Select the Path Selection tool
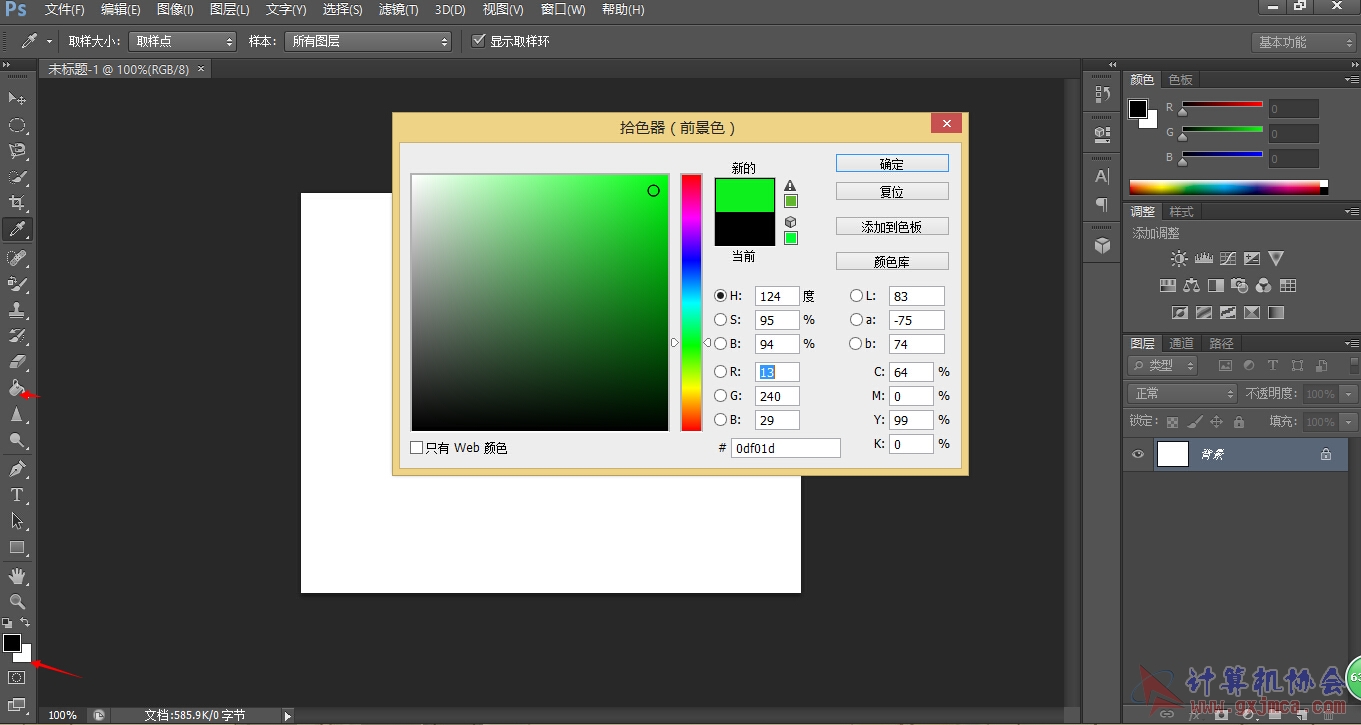 [x=17, y=520]
